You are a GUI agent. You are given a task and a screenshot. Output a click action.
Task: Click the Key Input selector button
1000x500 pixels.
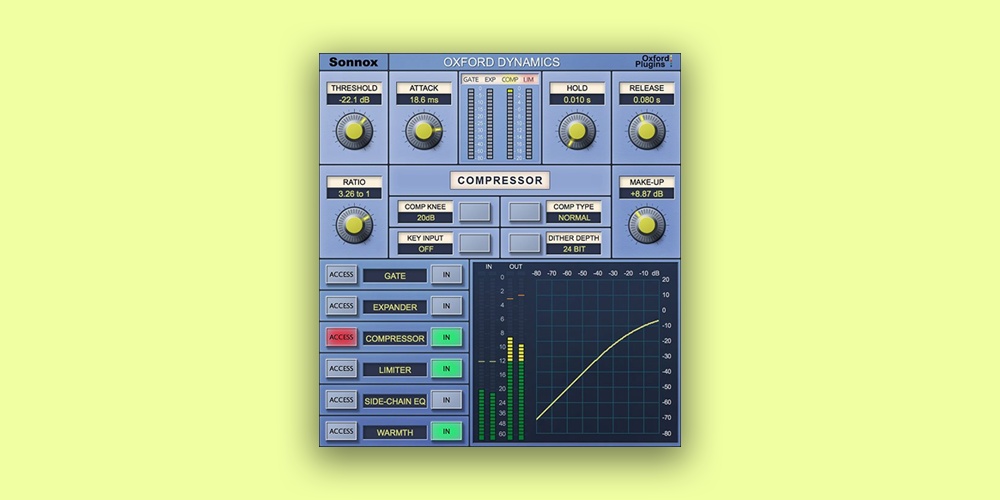475,243
